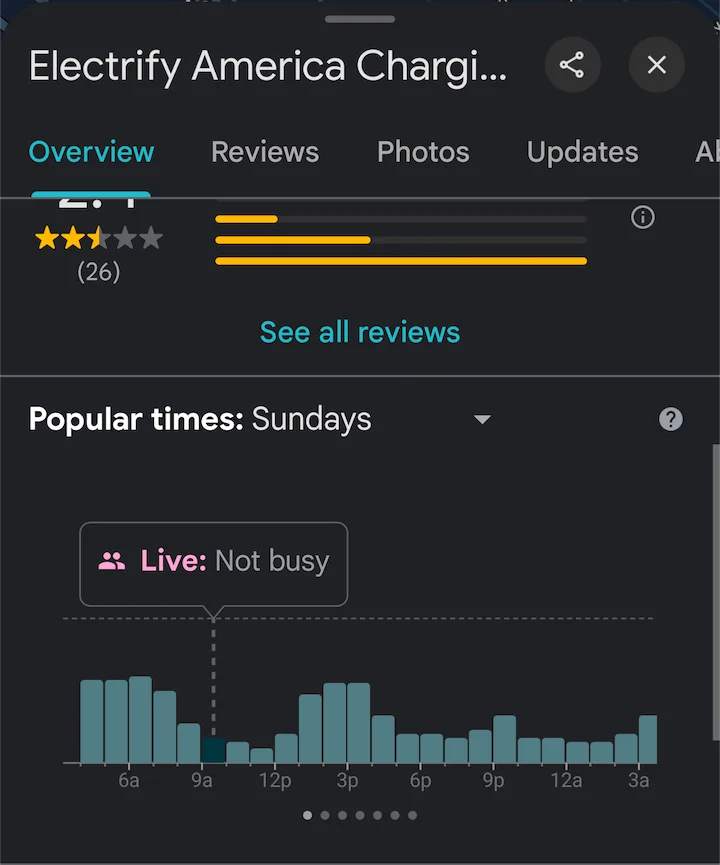Tap the star rating icons

(x=99, y=238)
